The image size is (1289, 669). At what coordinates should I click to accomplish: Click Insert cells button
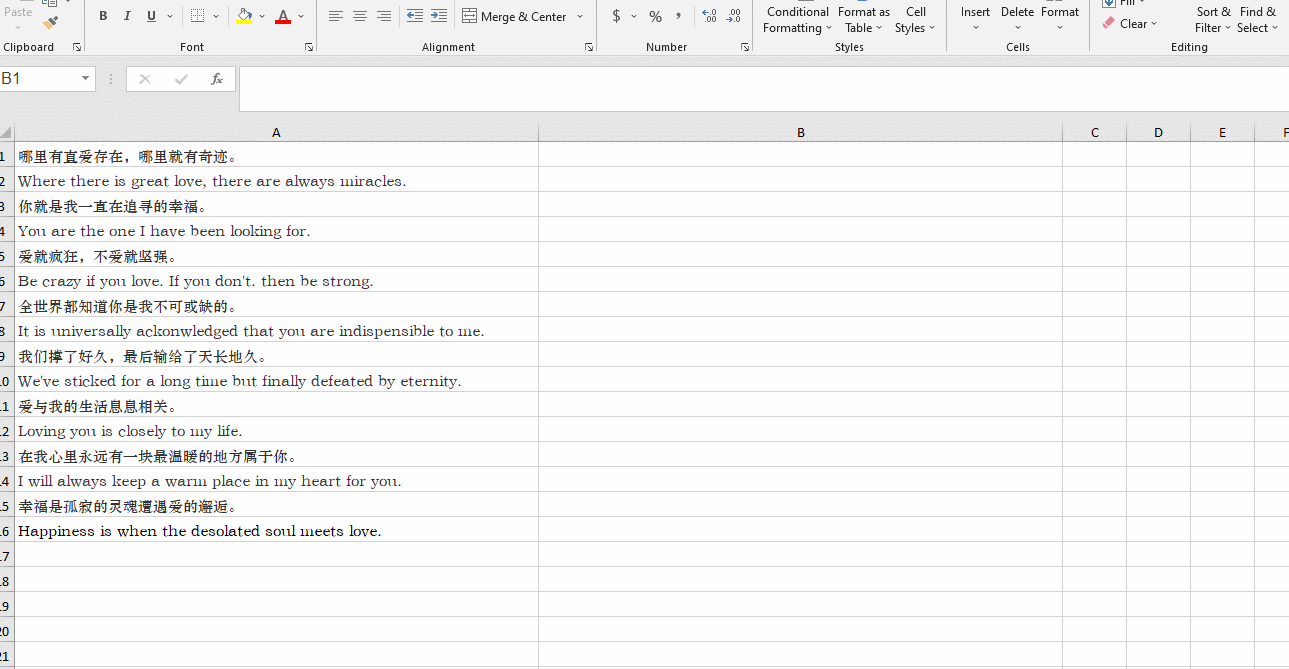[x=975, y=17]
